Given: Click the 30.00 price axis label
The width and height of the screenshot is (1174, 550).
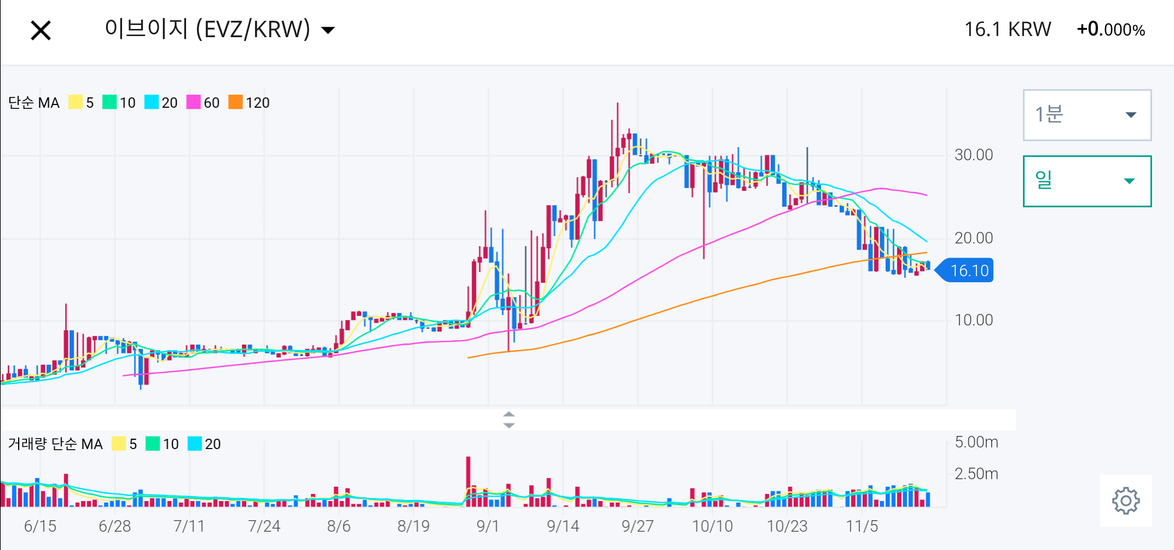Looking at the screenshot, I should coord(974,155).
